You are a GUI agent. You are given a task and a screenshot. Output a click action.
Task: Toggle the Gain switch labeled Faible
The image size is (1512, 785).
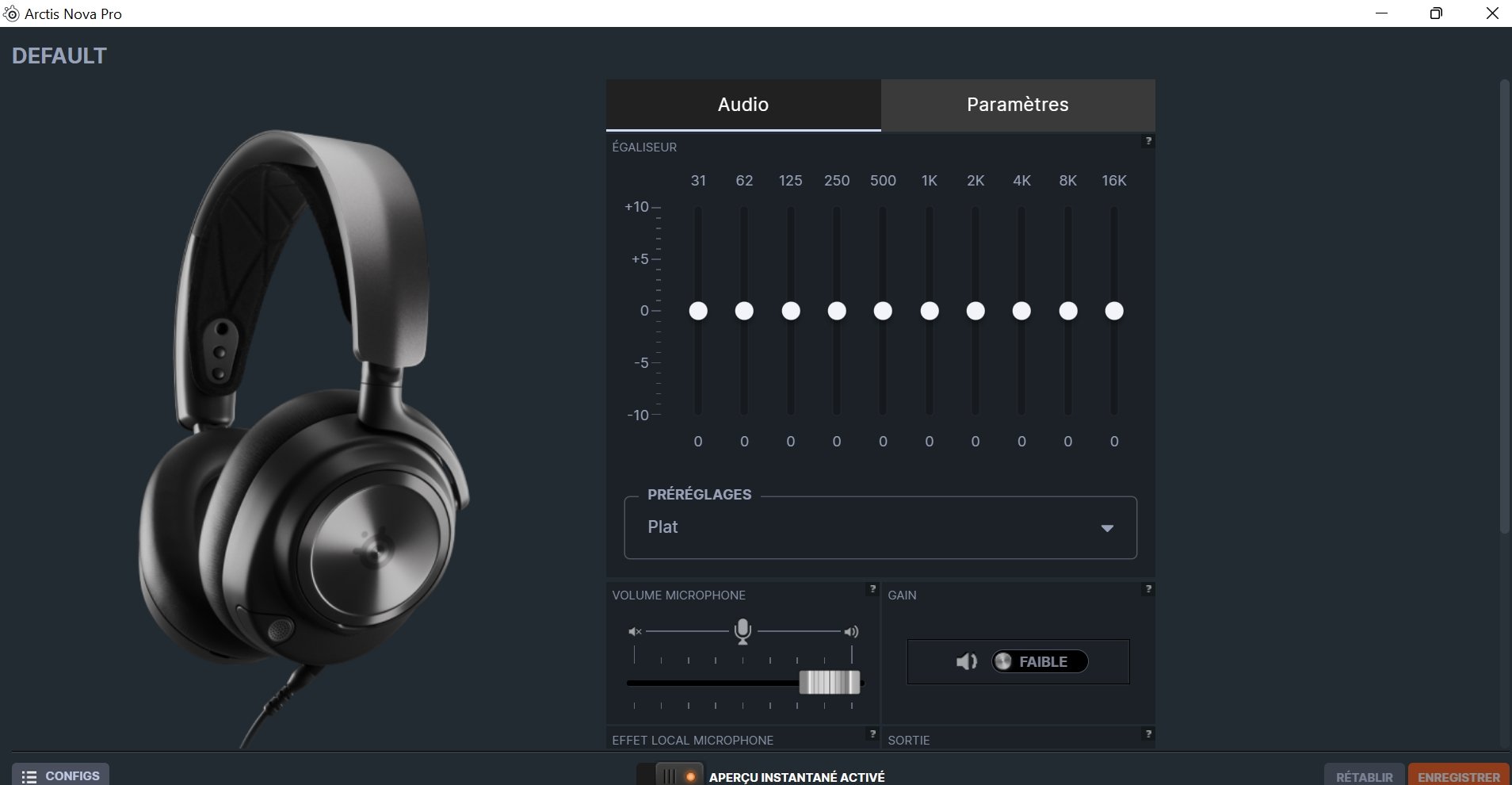[x=1039, y=661]
